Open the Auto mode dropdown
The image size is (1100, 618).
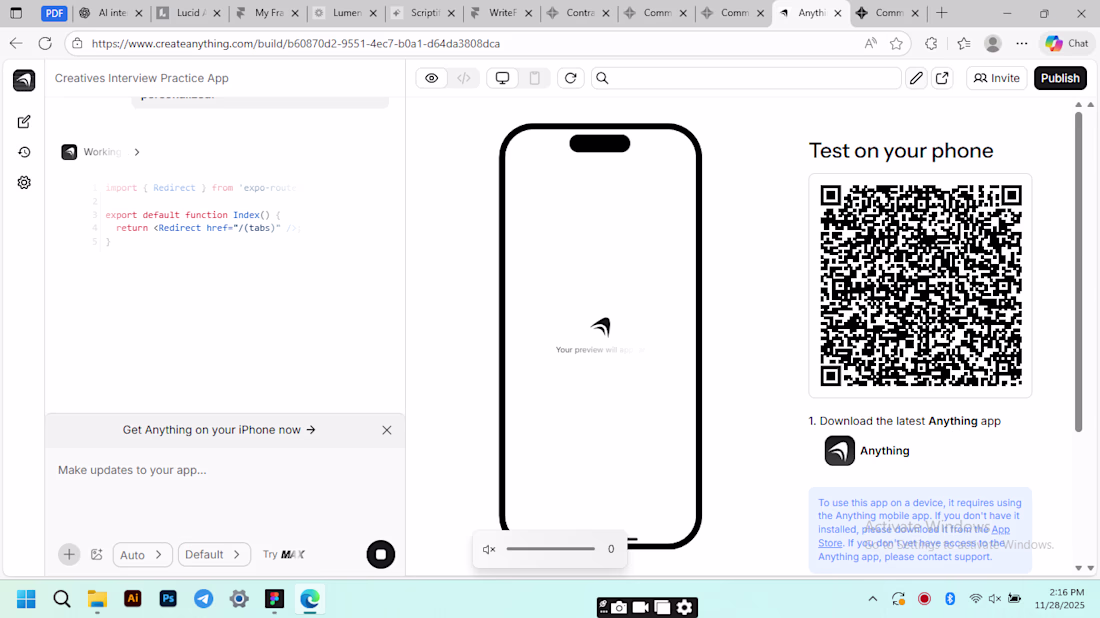tap(142, 554)
